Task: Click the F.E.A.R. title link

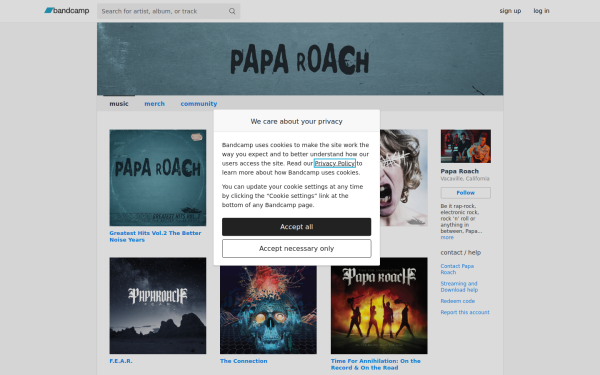Action: 121,361
